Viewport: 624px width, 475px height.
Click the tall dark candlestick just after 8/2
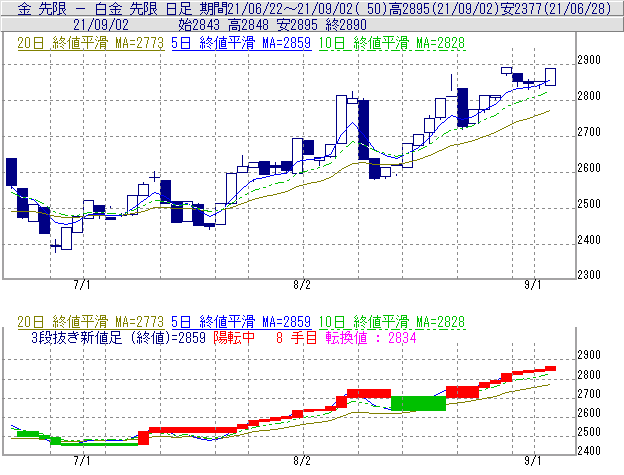pyautogui.click(x=363, y=129)
